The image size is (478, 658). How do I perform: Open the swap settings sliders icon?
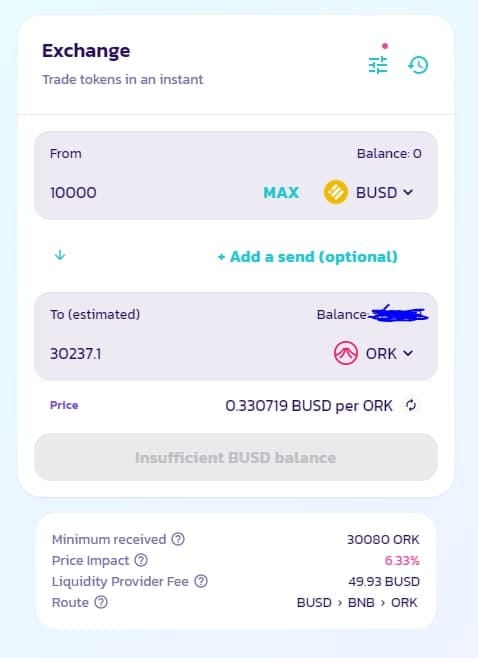point(378,65)
